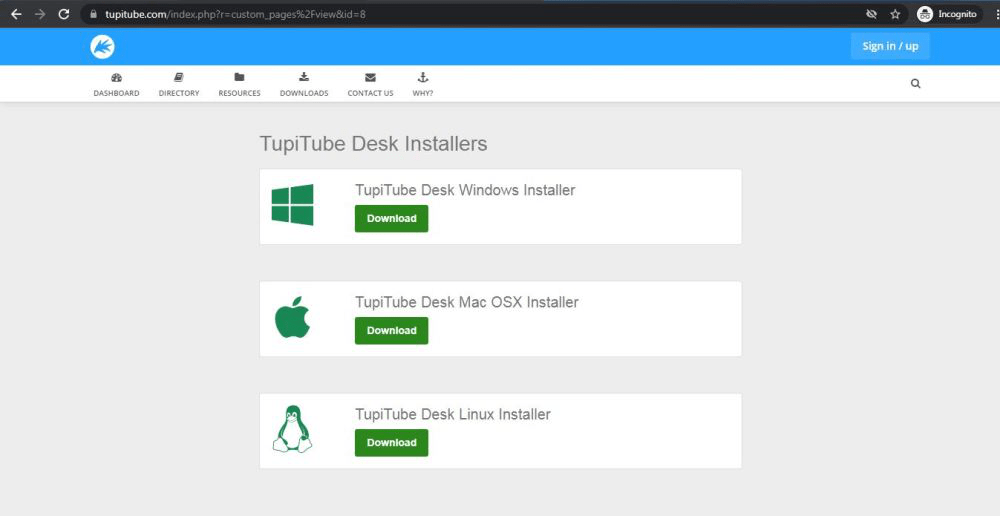Open the Resources folder icon
Screen dimensions: 1000x516
(x=239, y=77)
